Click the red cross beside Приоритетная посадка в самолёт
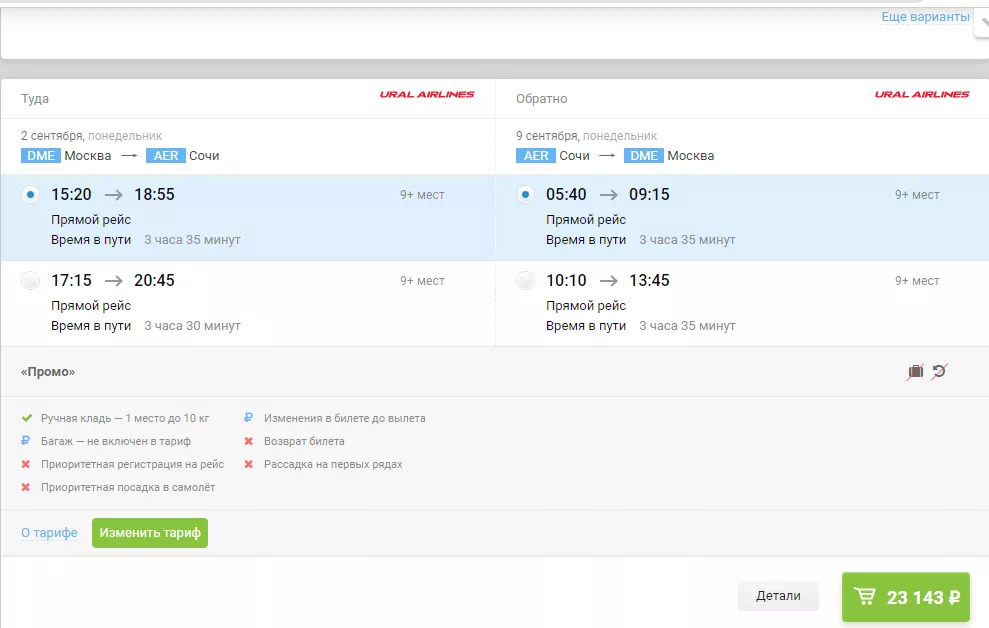Viewport: 989px width, 628px height. coord(27,488)
